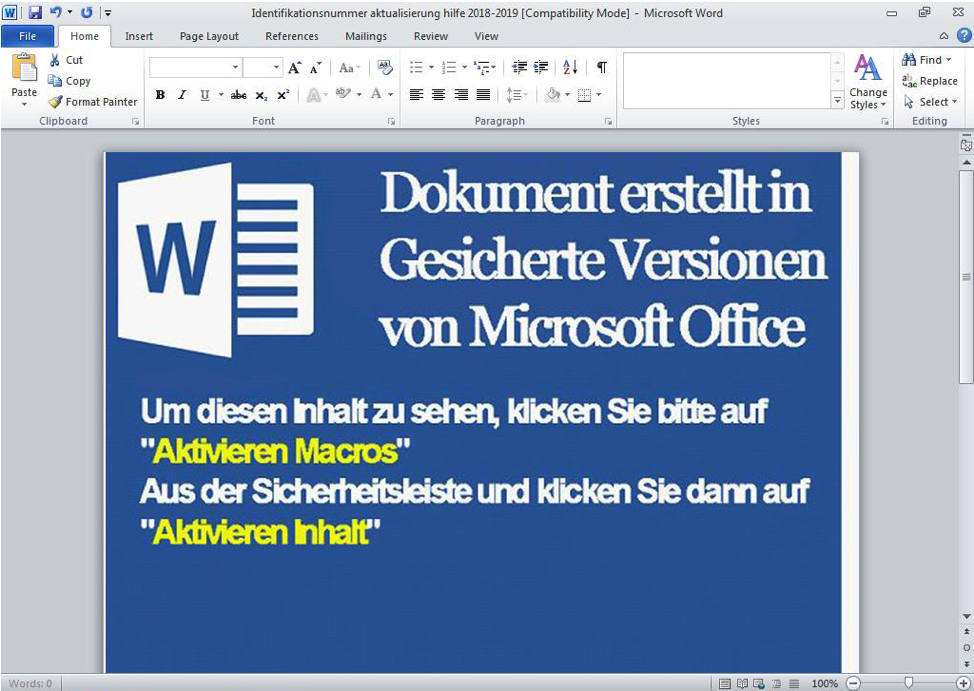Switch to the Page Layout tab
Viewport: 974px width, 691px height.
tap(209, 36)
